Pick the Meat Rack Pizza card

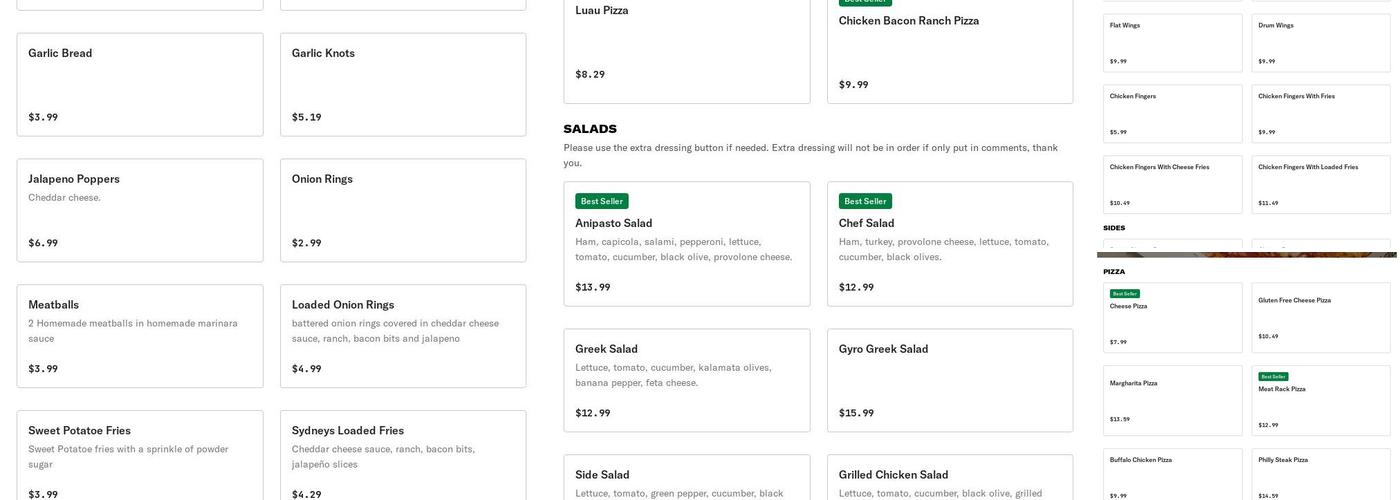1320,400
